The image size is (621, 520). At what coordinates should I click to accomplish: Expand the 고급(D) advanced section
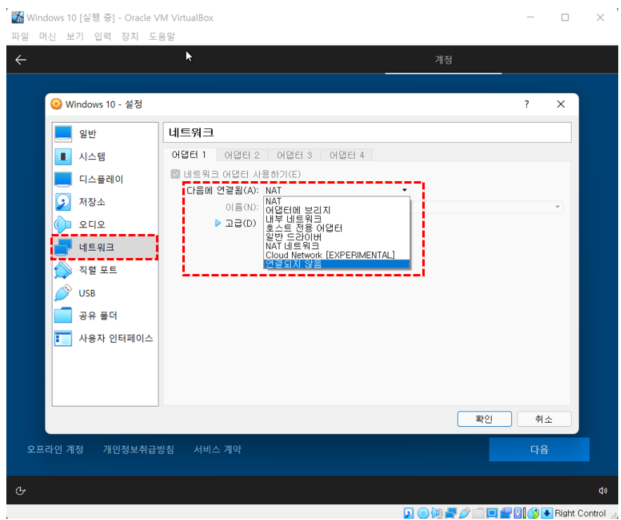click(x=217, y=223)
